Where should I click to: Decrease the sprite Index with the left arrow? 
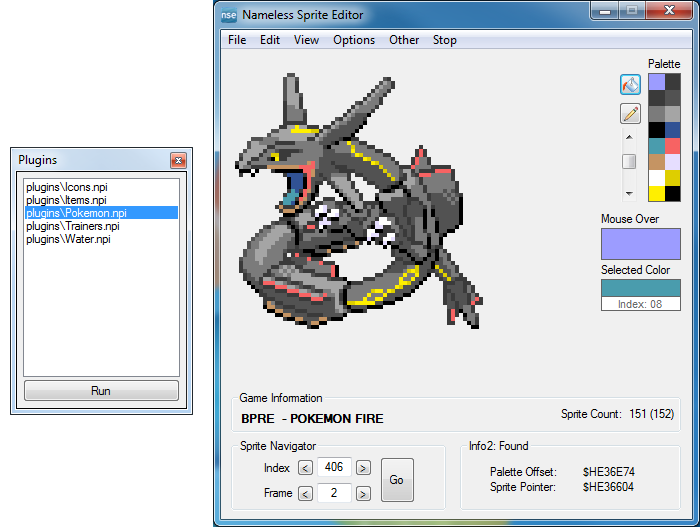coord(305,468)
